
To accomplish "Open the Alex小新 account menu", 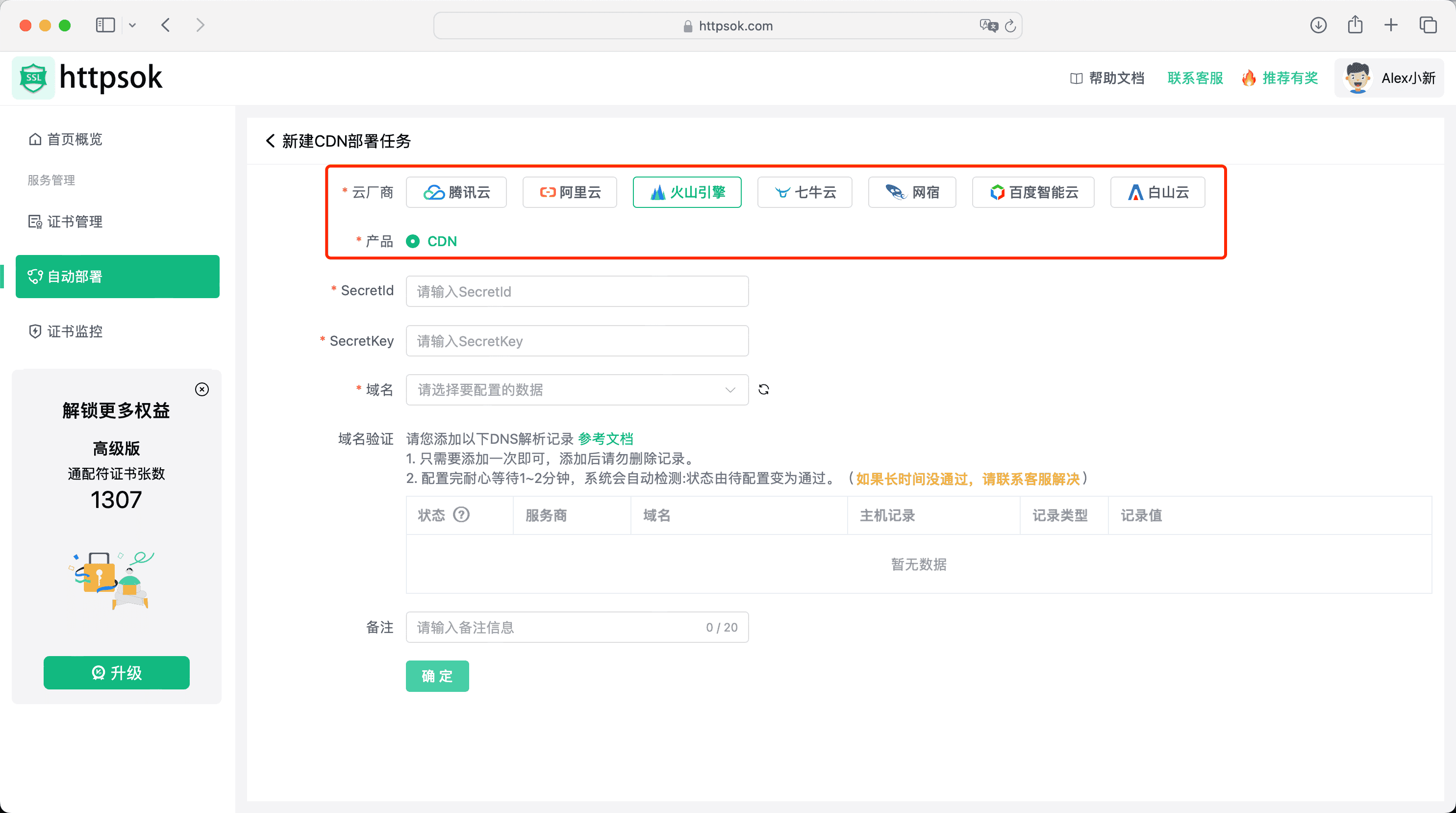I will [x=1389, y=78].
